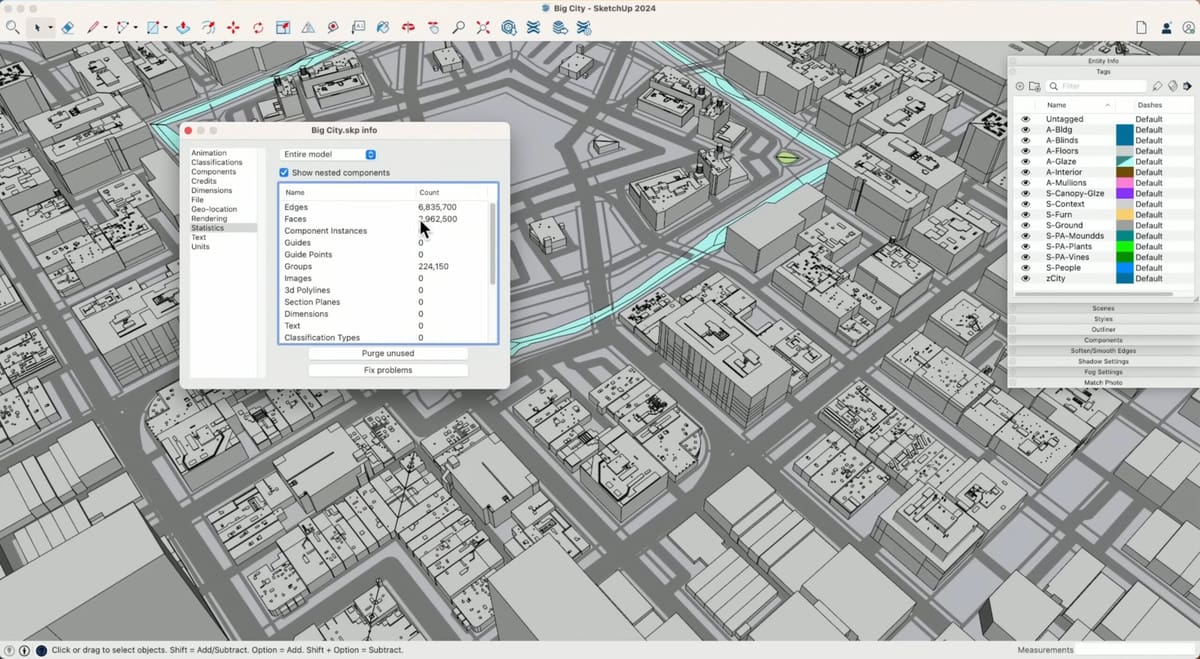Select the Rectangle shape tool

pyautogui.click(x=153, y=28)
